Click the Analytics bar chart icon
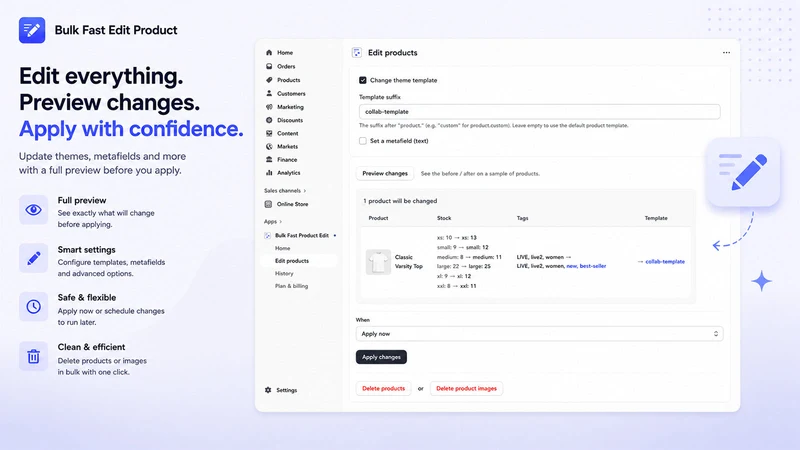 [269, 173]
